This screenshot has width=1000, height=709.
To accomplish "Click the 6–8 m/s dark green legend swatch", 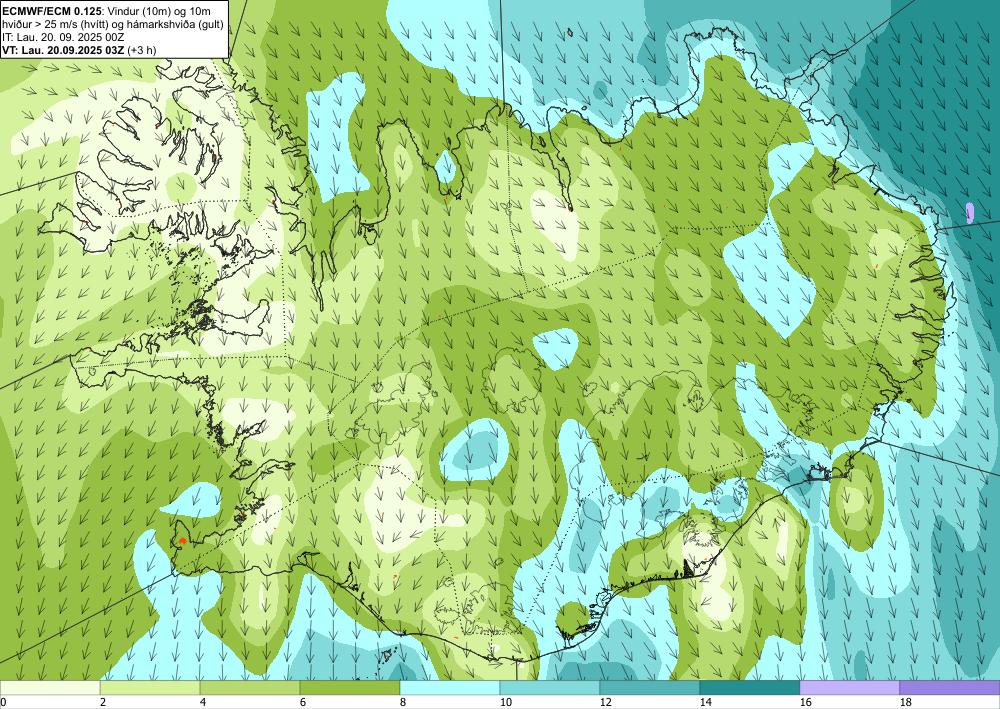I will [x=350, y=688].
